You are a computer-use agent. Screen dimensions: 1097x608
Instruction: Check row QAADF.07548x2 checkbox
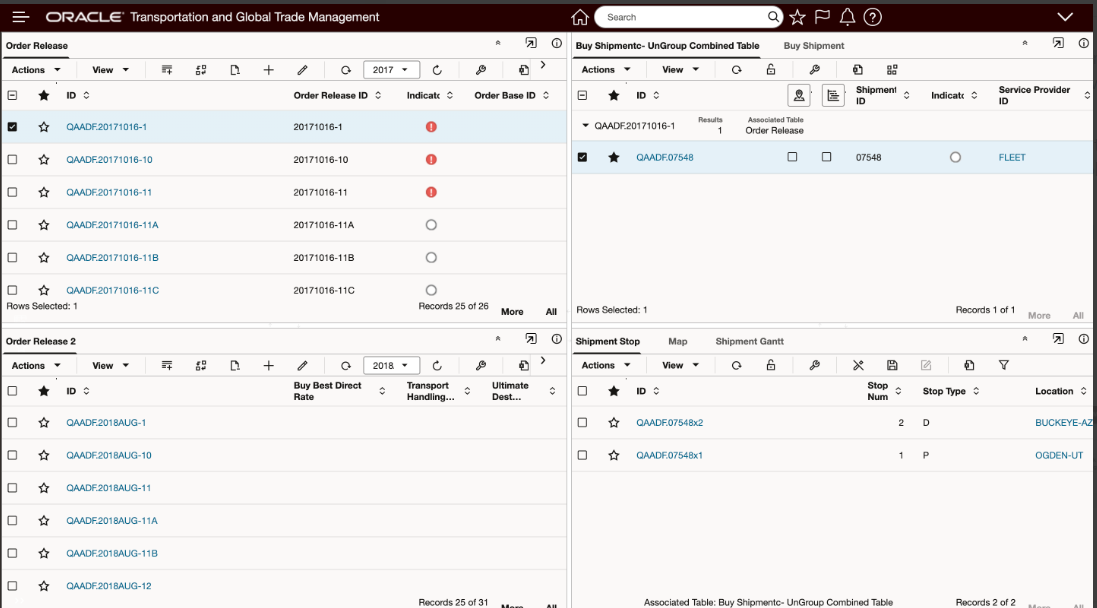coord(582,423)
